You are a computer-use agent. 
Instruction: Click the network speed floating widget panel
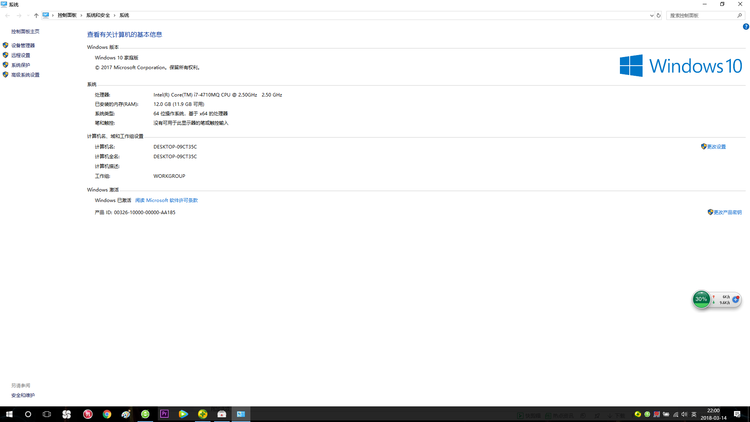[726, 300]
